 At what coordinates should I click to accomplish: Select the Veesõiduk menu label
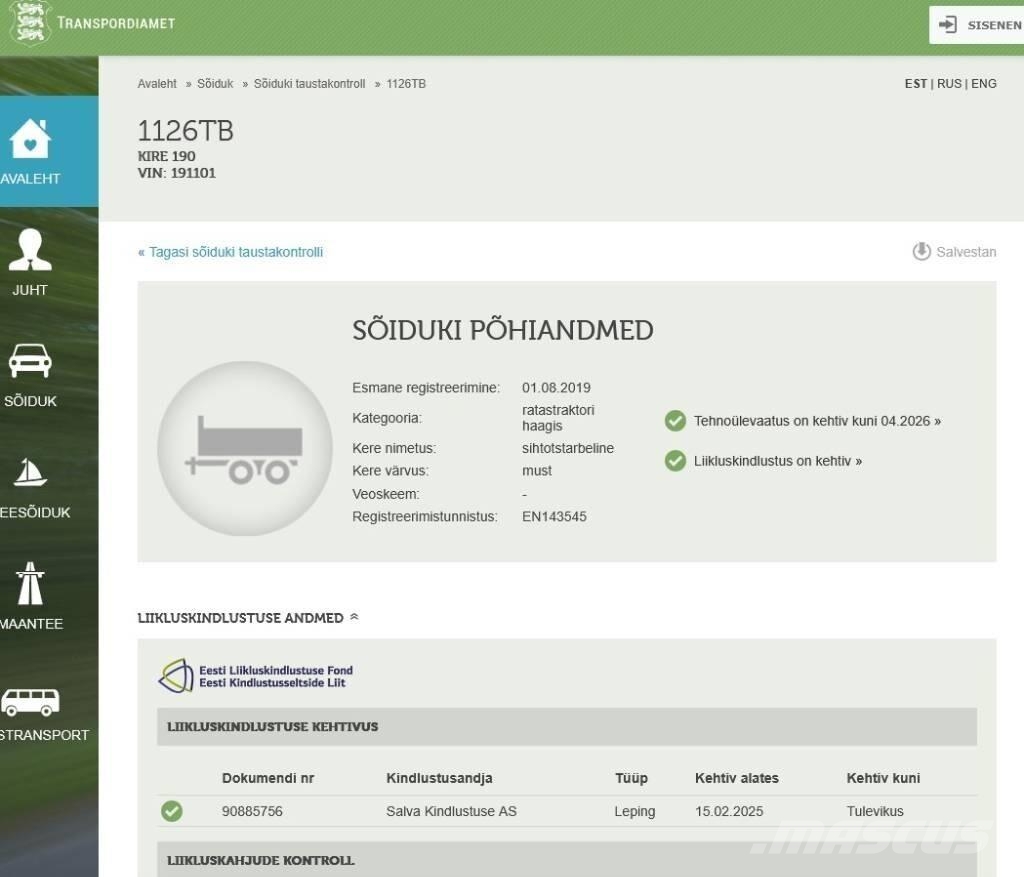[35, 513]
